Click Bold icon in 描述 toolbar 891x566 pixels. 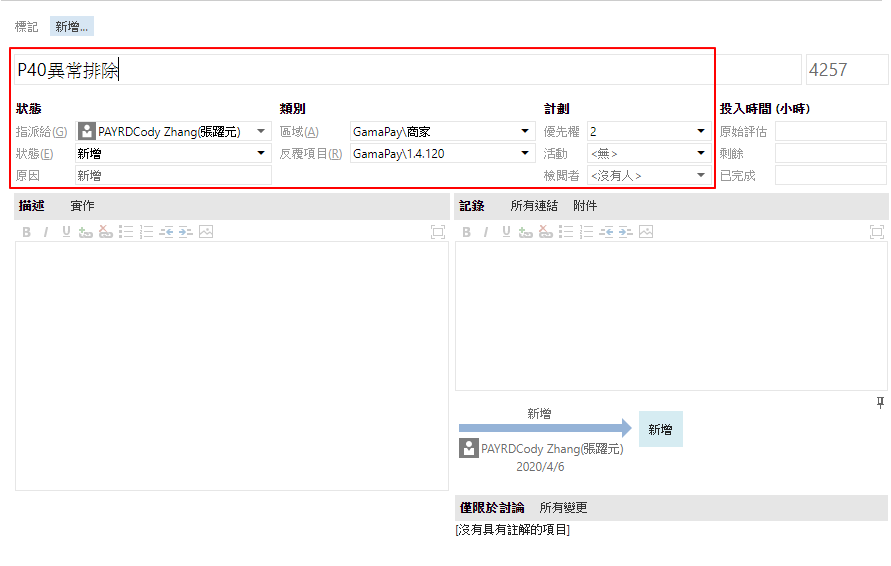[26, 232]
